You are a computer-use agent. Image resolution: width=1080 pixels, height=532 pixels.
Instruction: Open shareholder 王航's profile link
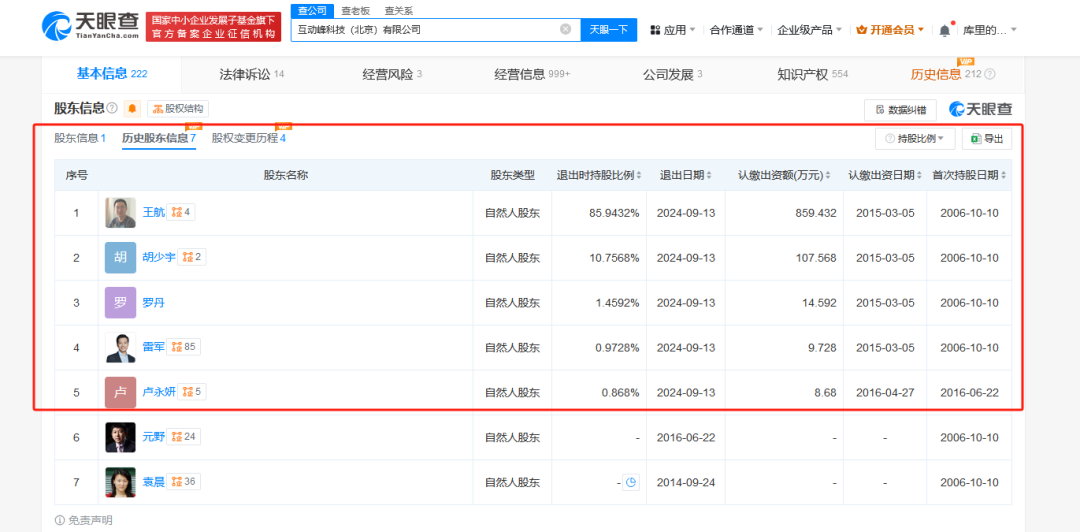(x=153, y=212)
